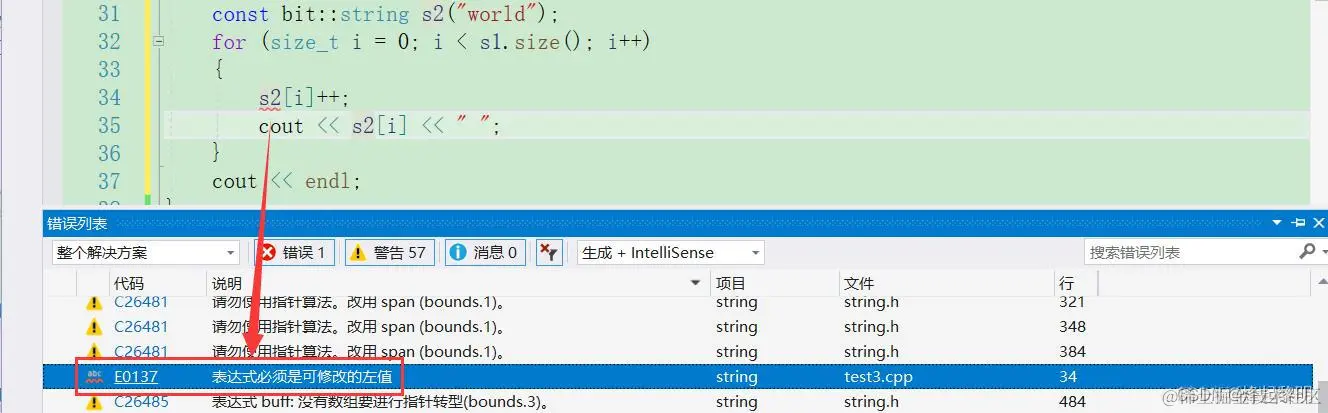The width and height of the screenshot is (1328, 413).
Task: Collapse the for loop block at line 32
Action: [158, 42]
